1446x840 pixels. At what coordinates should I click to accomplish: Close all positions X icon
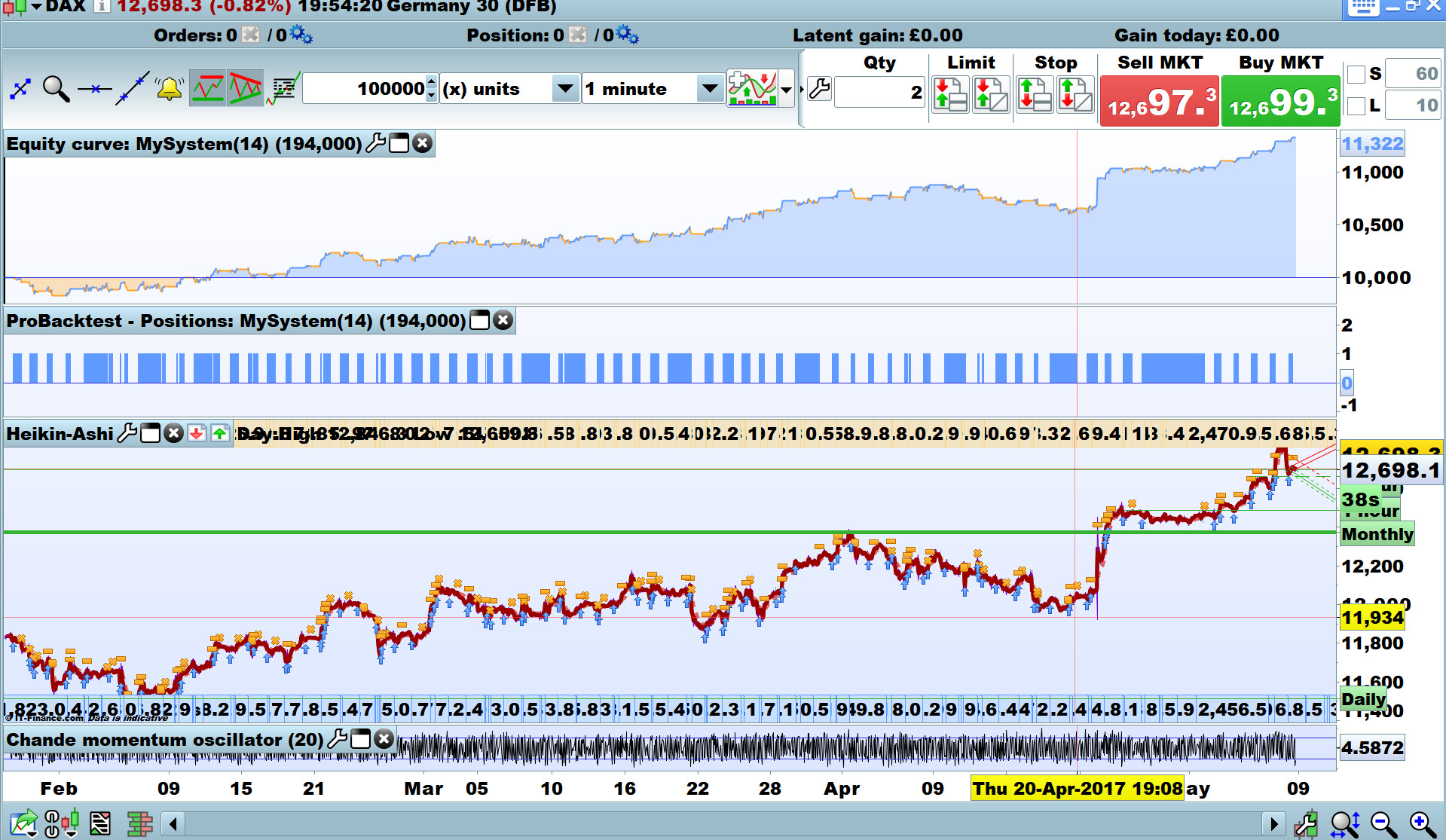(577, 35)
